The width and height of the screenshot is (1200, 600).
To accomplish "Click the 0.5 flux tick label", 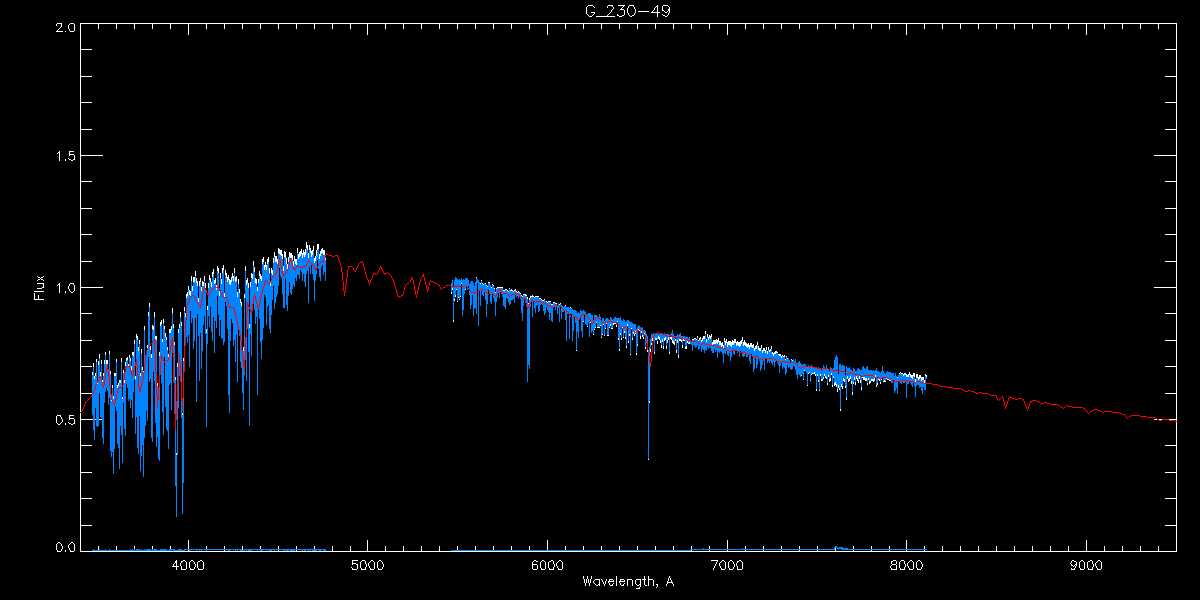I will pyautogui.click(x=65, y=419).
